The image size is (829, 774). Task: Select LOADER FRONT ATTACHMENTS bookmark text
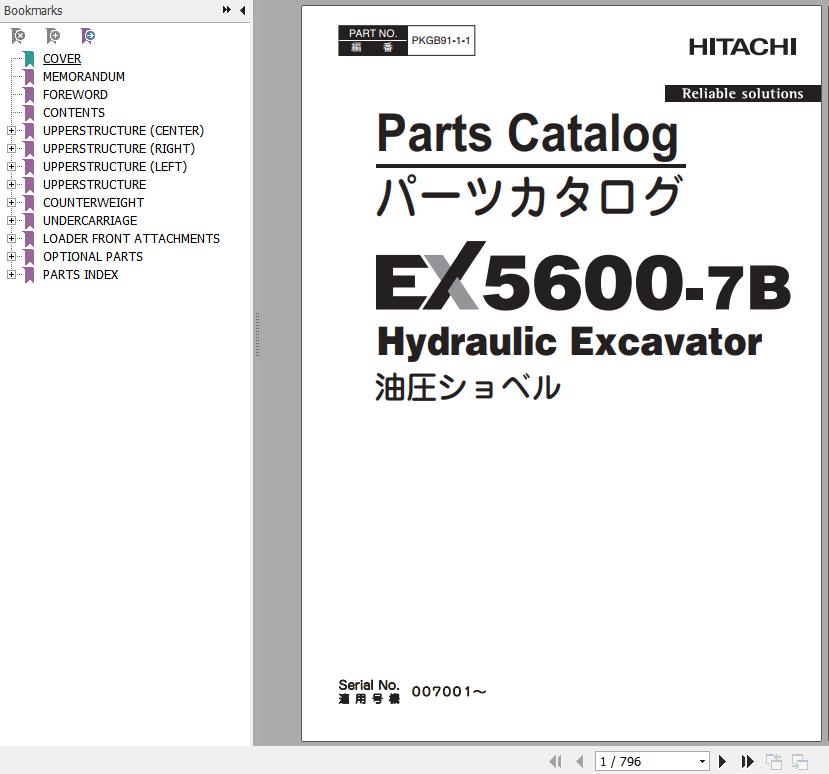tap(131, 238)
